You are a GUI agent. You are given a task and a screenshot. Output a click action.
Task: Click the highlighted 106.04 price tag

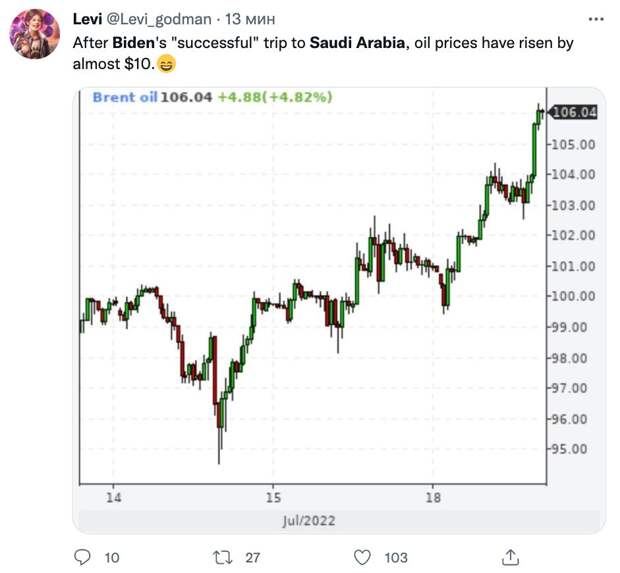pyautogui.click(x=574, y=113)
